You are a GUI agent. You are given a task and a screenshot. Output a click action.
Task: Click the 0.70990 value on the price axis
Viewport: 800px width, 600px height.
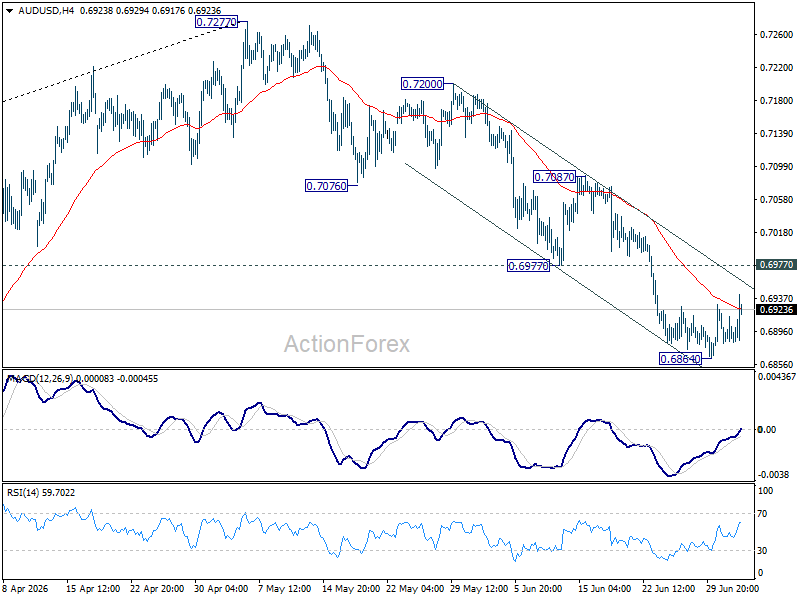point(777,167)
